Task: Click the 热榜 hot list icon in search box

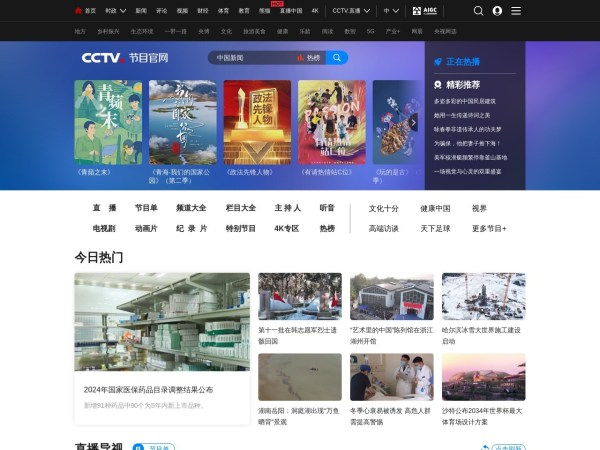Action: coord(309,58)
